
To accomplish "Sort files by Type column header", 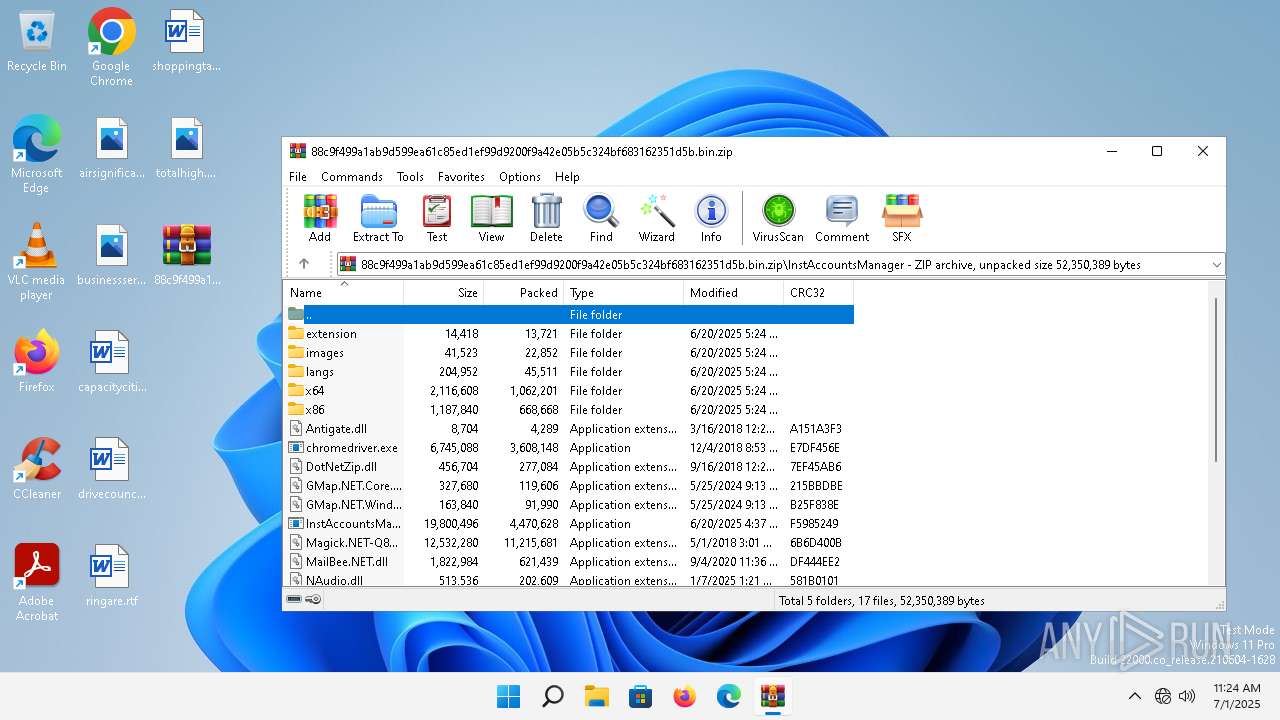I will pos(624,293).
